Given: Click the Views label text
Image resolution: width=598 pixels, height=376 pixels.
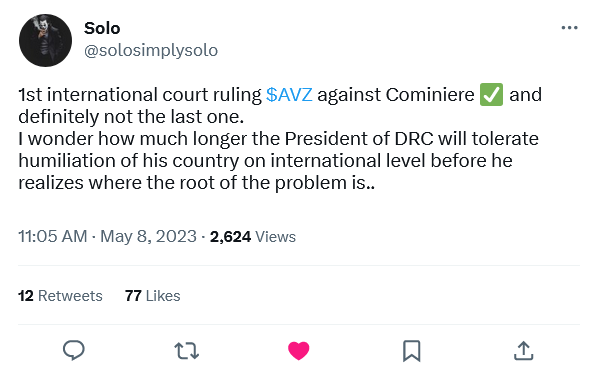Looking at the screenshot, I should click(275, 237).
